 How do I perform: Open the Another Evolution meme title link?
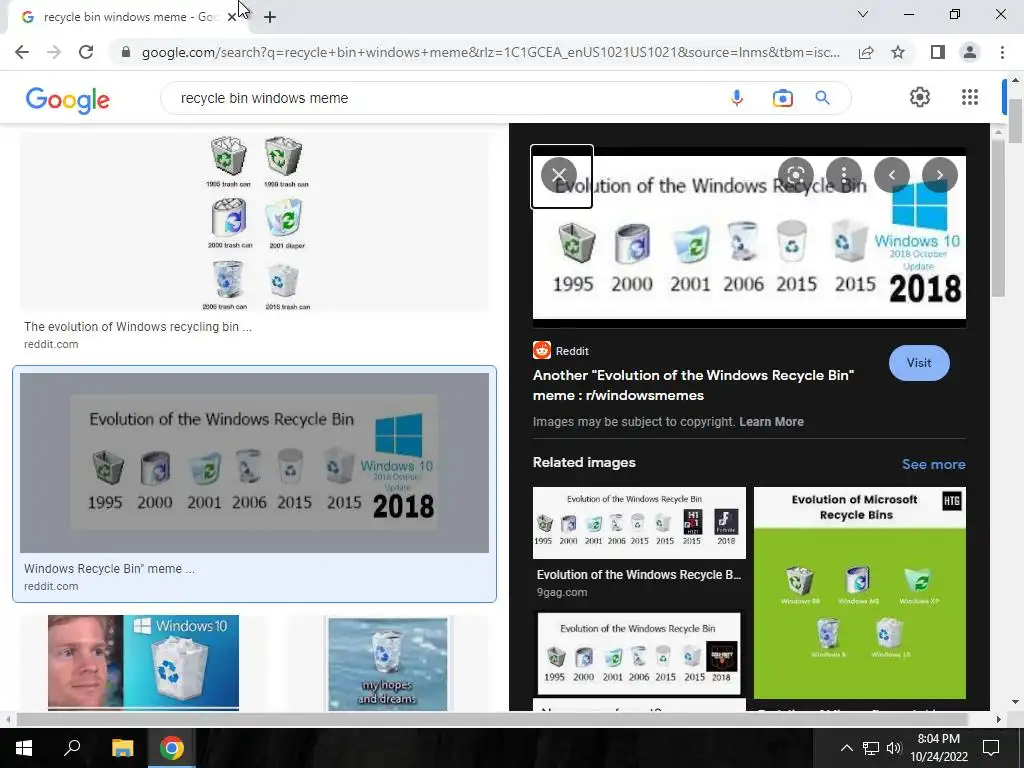click(693, 385)
